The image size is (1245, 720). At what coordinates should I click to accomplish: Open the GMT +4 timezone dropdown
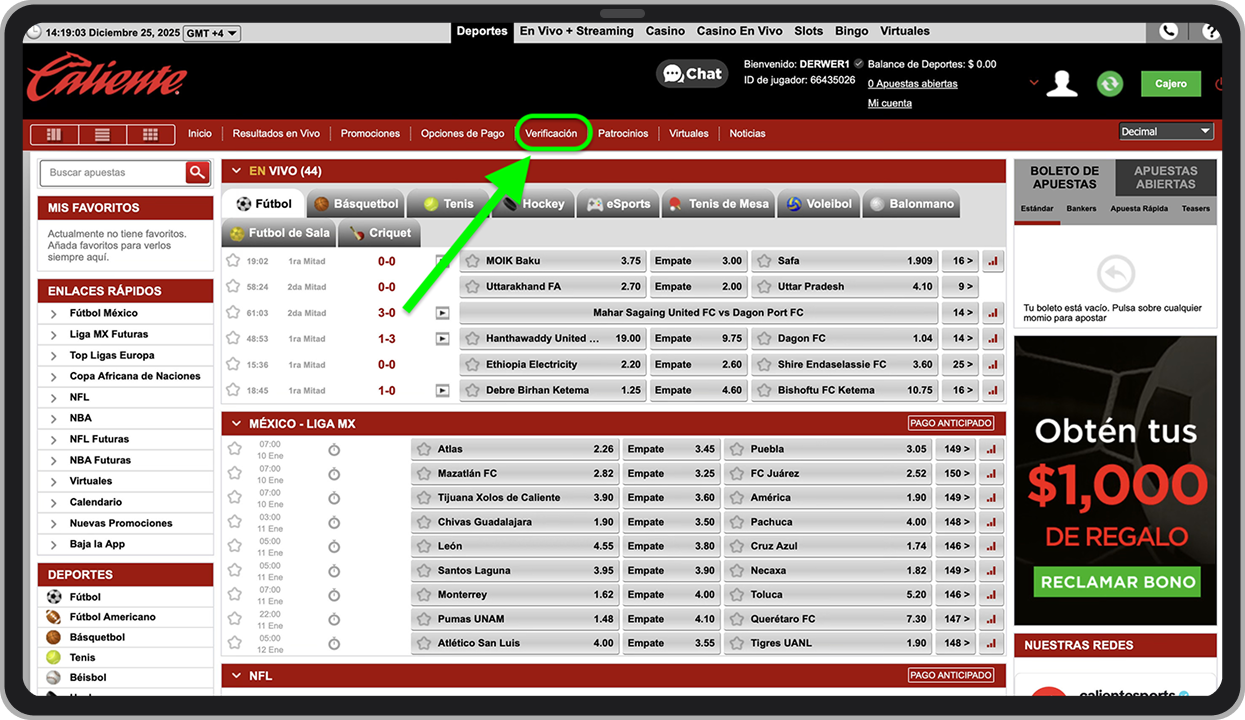[x=212, y=33]
